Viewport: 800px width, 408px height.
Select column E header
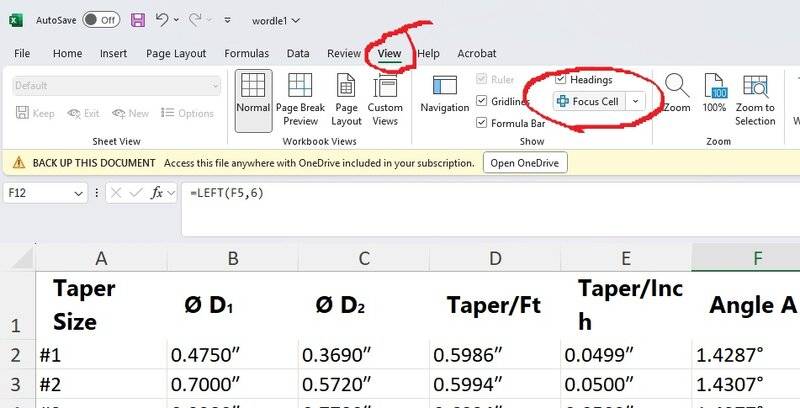tap(626, 258)
